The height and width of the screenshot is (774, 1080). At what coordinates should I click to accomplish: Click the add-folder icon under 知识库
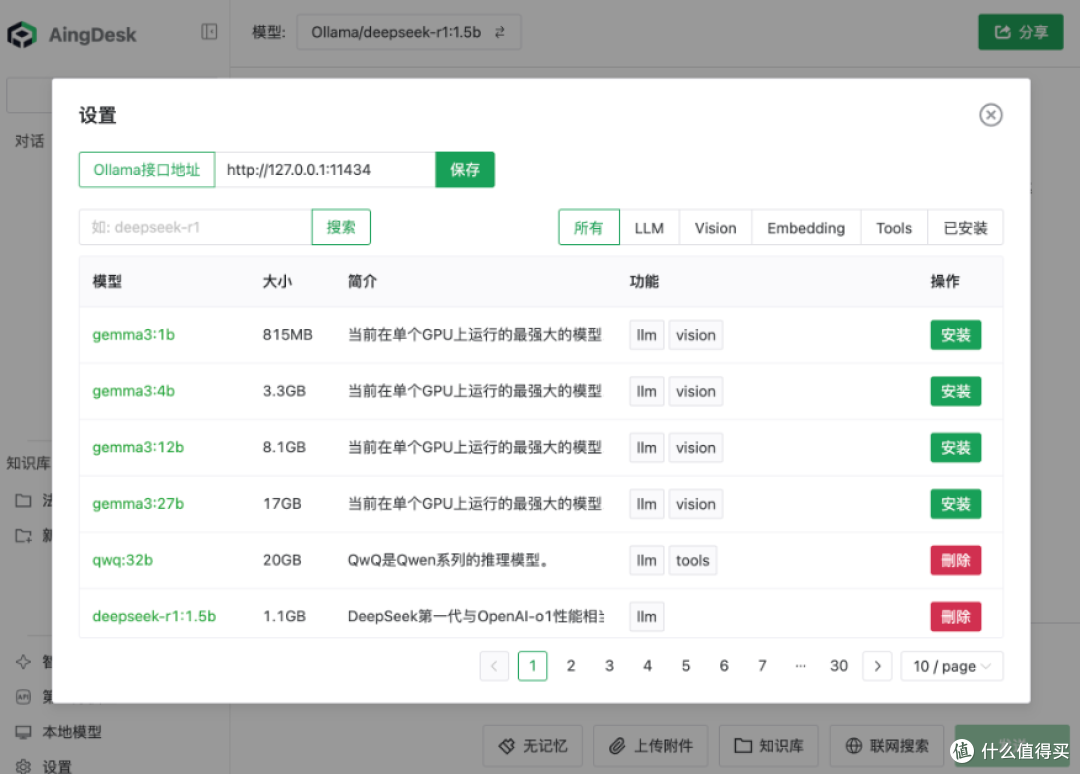(23, 536)
